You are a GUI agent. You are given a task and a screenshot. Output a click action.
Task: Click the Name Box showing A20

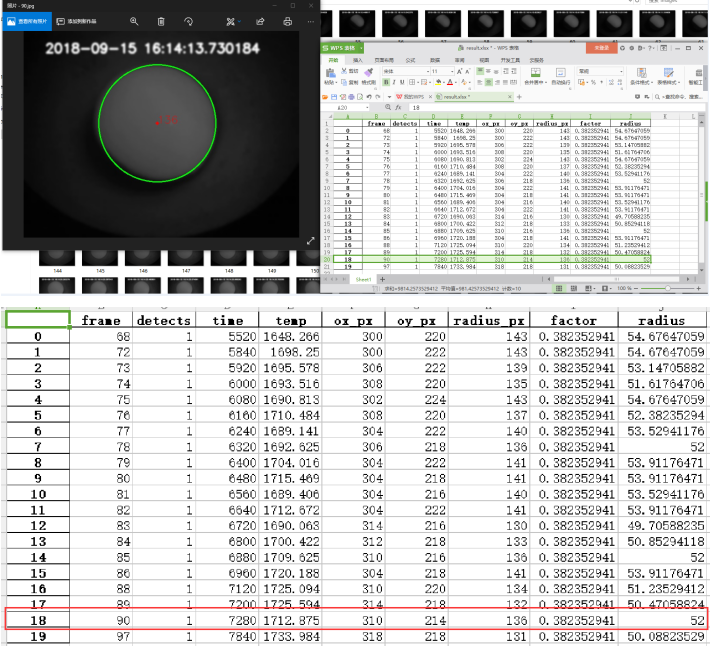pyautogui.click(x=347, y=107)
